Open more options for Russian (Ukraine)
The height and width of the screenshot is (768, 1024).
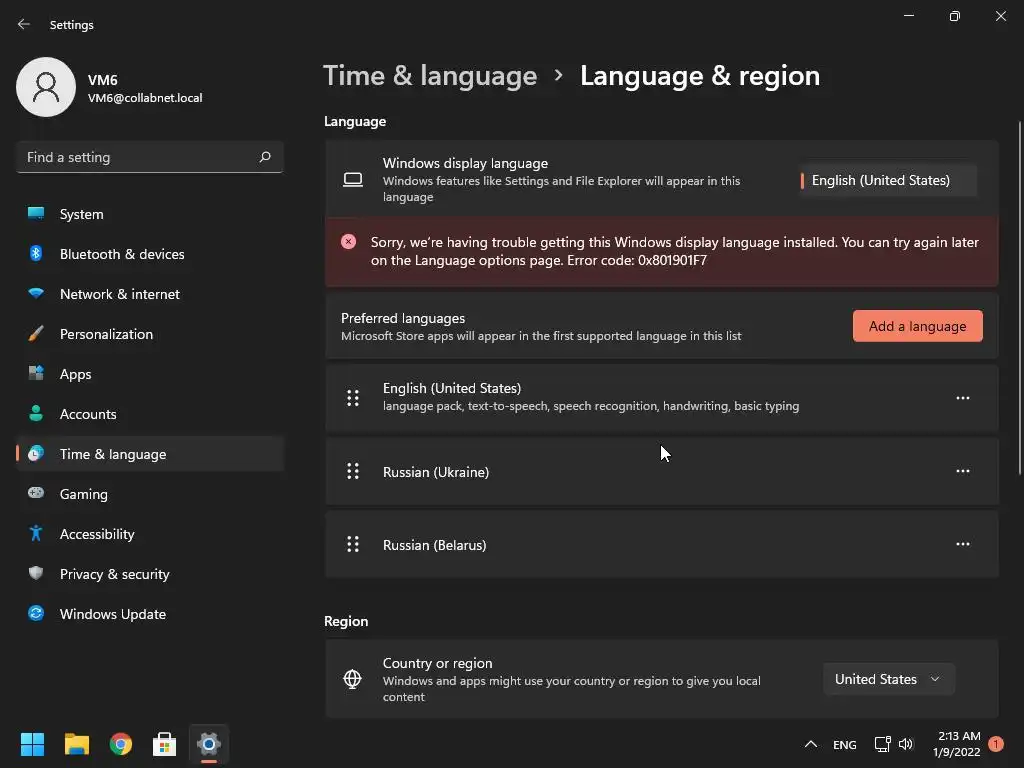[963, 471]
